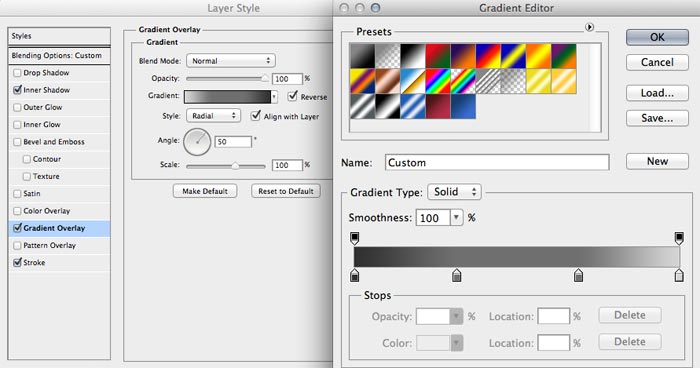
Task: Pick the solid blue gradient preset
Action: pos(463,106)
